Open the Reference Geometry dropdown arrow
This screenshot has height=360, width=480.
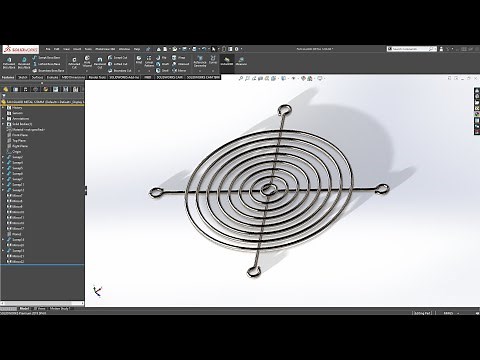200,71
